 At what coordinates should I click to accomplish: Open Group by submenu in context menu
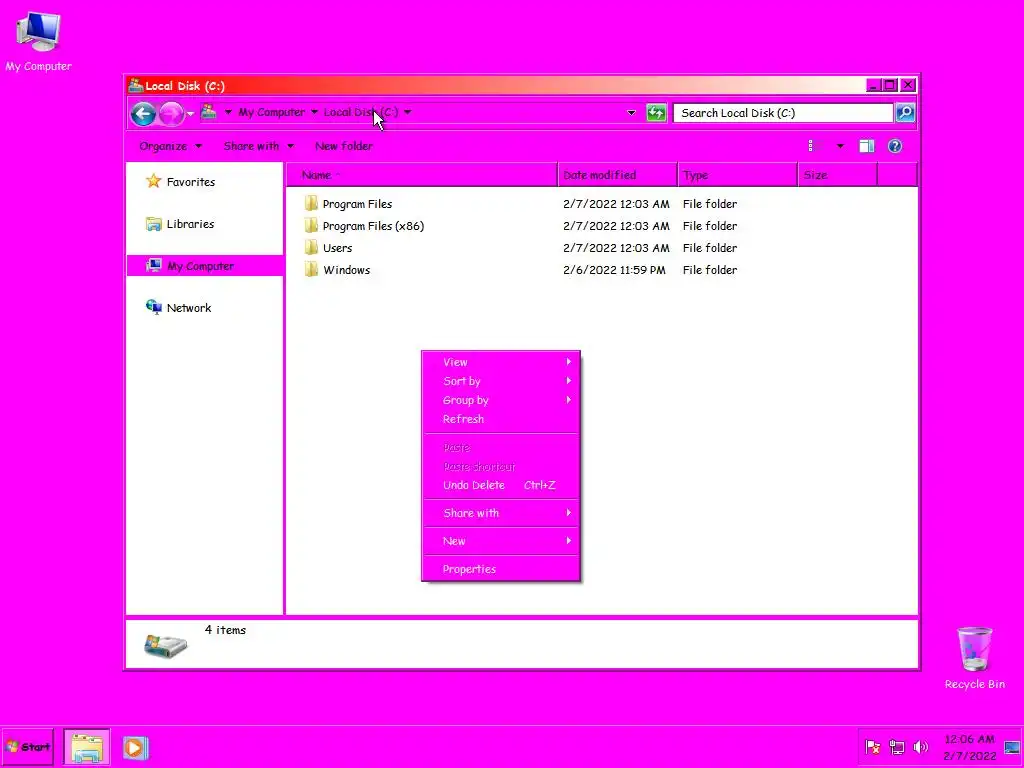tap(501, 400)
